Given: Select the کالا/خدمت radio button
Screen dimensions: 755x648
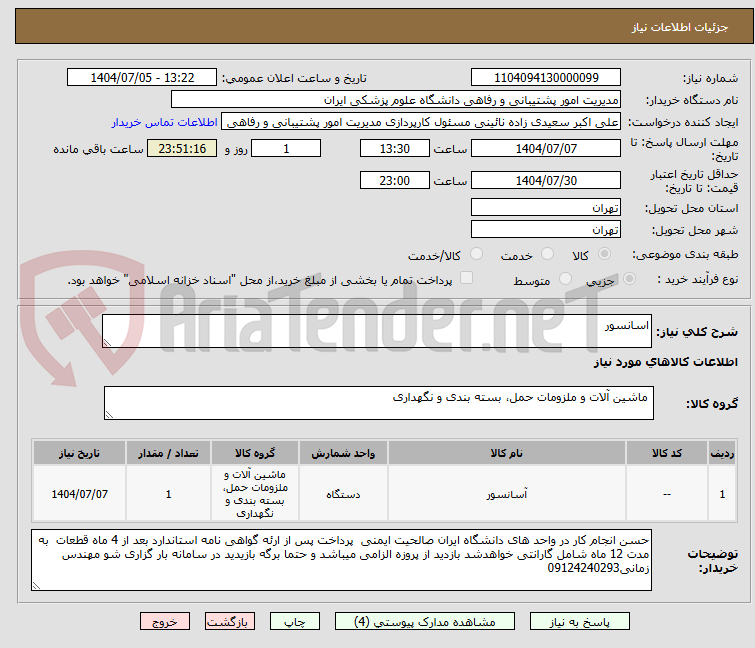Looking at the screenshot, I should (476, 254).
